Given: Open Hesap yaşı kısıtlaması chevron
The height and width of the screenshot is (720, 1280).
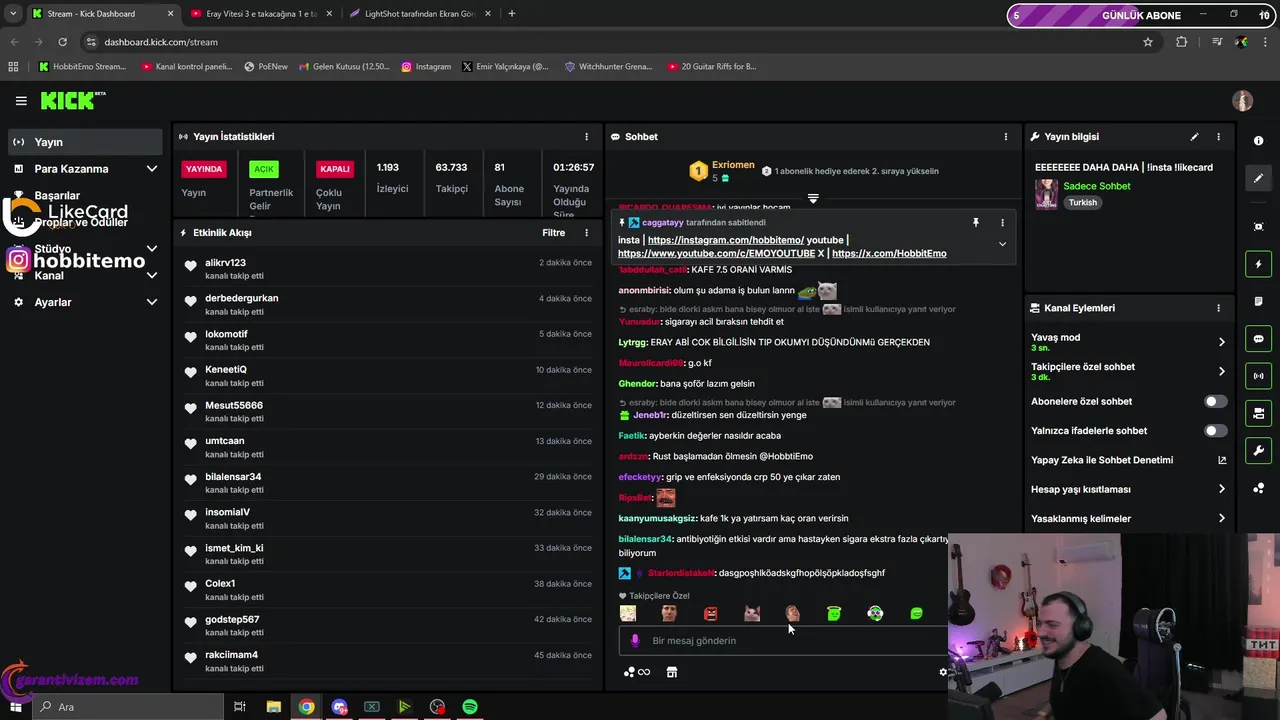Looking at the screenshot, I should tap(1221, 490).
